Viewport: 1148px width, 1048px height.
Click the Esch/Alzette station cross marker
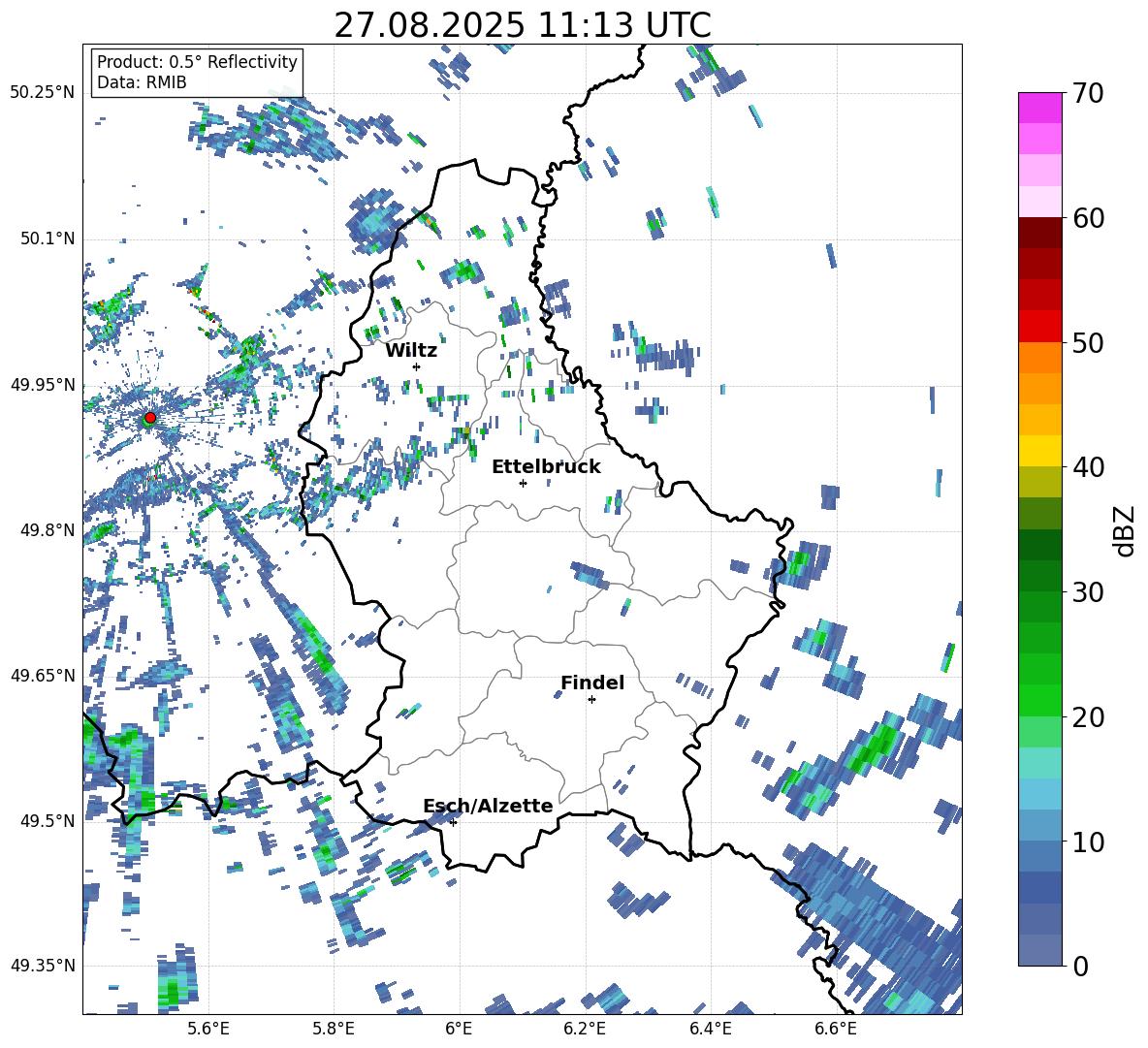tap(453, 822)
